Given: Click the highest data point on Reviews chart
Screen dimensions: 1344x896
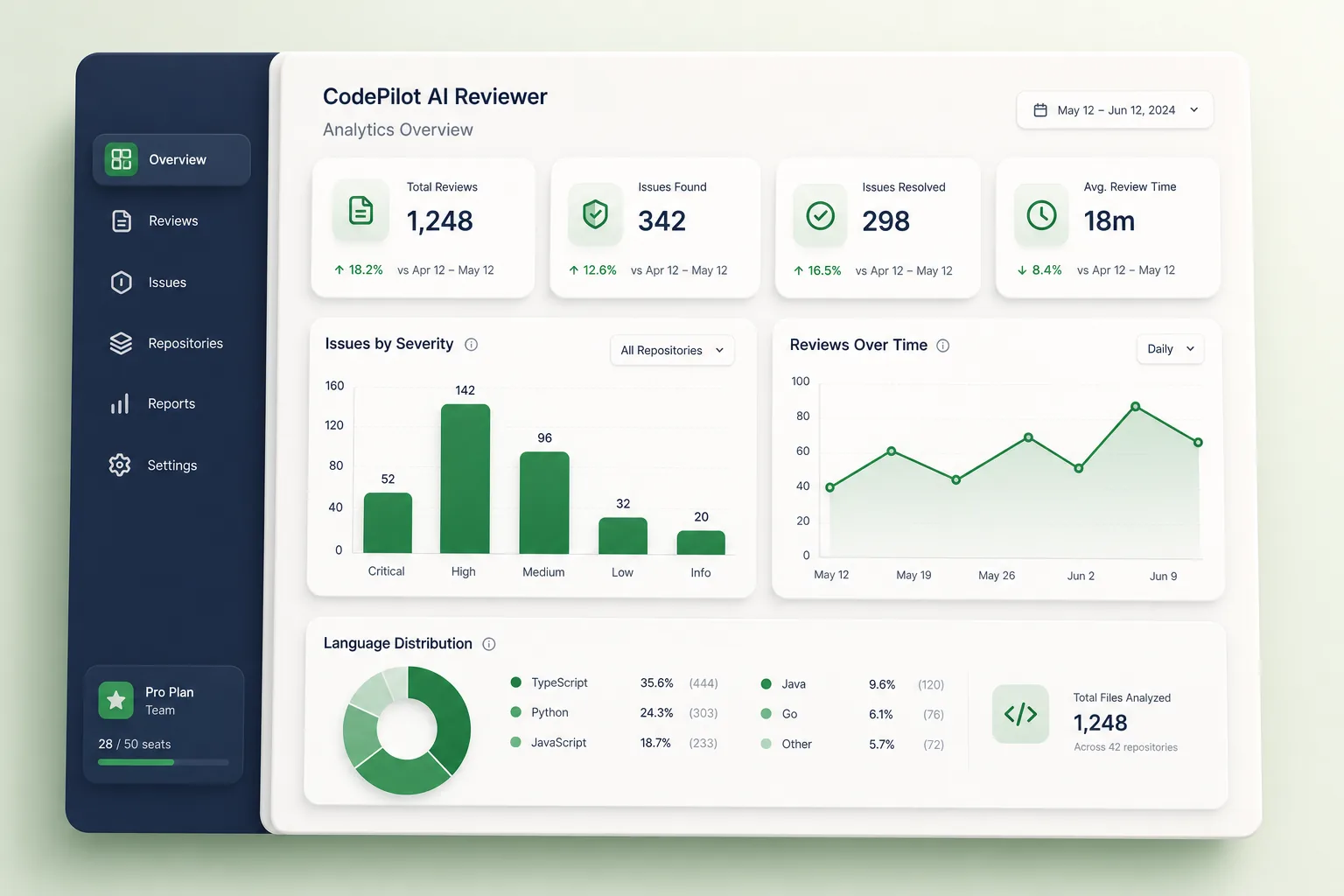Looking at the screenshot, I should (1135, 407).
